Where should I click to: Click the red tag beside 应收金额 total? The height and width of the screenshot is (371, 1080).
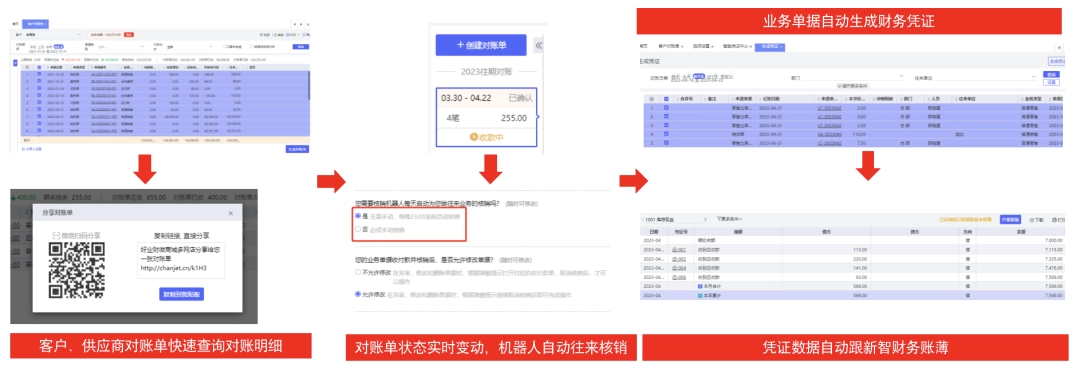(129, 33)
